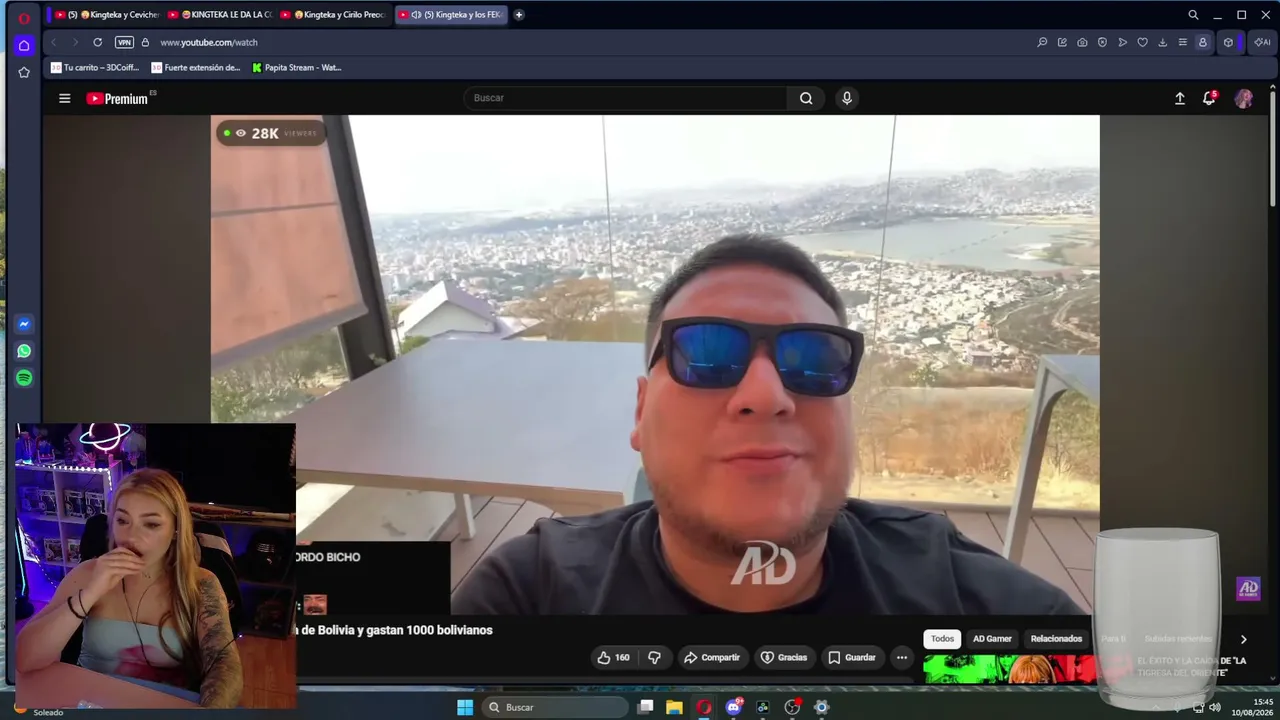Add page to favorites with heart icon

[1142, 42]
